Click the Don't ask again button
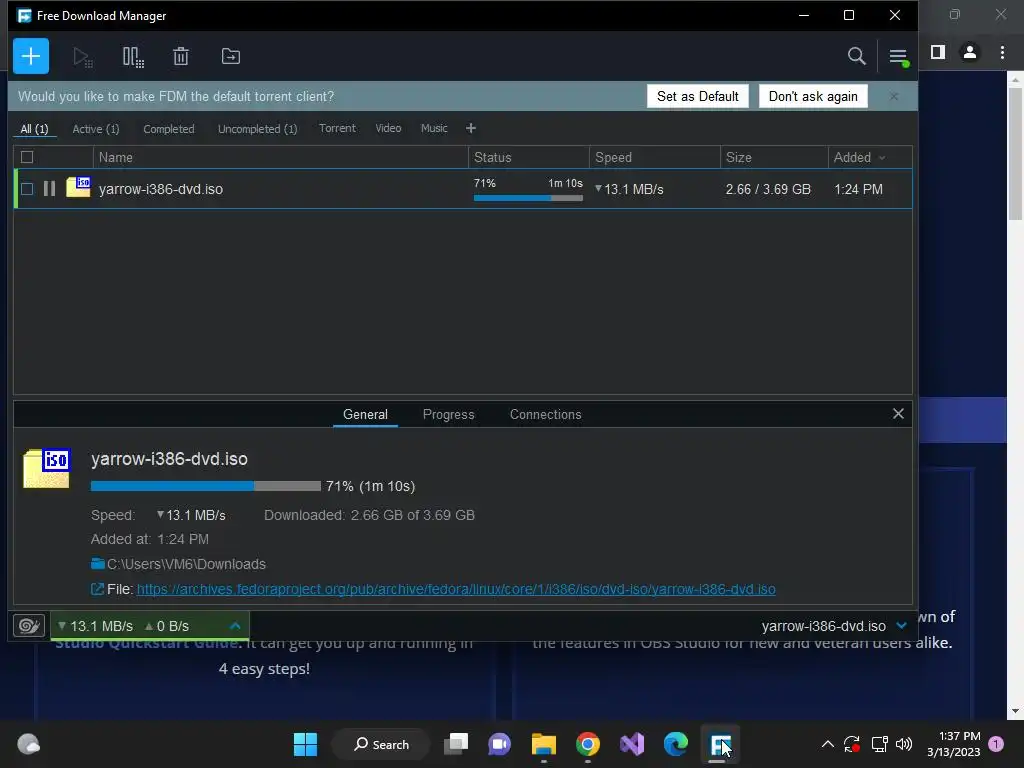Viewport: 1024px width, 768px height. (813, 96)
